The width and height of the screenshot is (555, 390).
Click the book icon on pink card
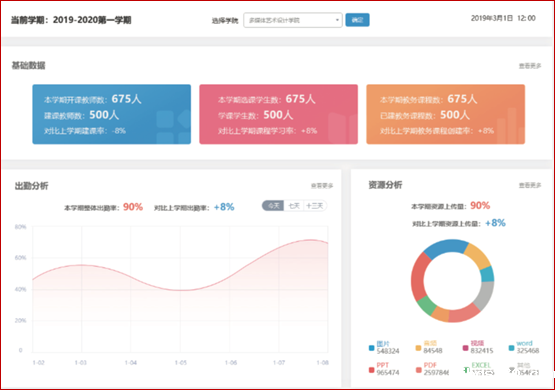coord(343,127)
